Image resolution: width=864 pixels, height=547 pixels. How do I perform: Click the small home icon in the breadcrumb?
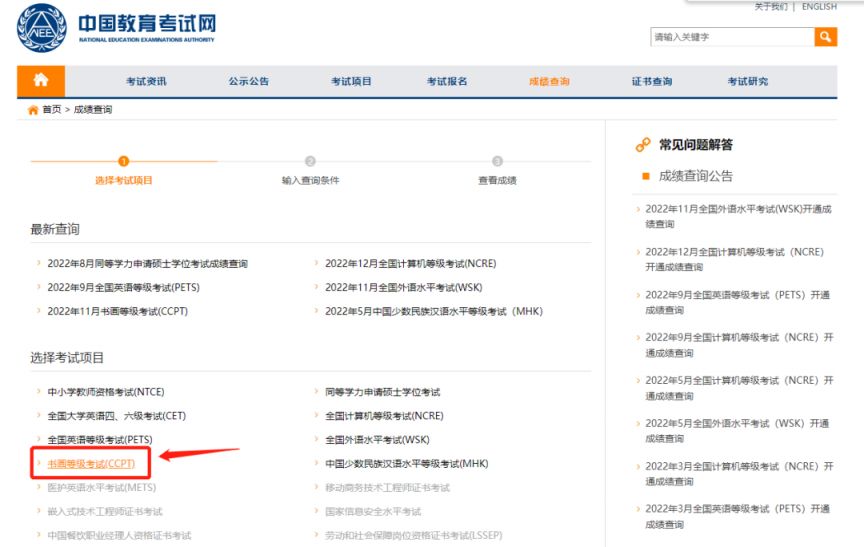(x=33, y=110)
